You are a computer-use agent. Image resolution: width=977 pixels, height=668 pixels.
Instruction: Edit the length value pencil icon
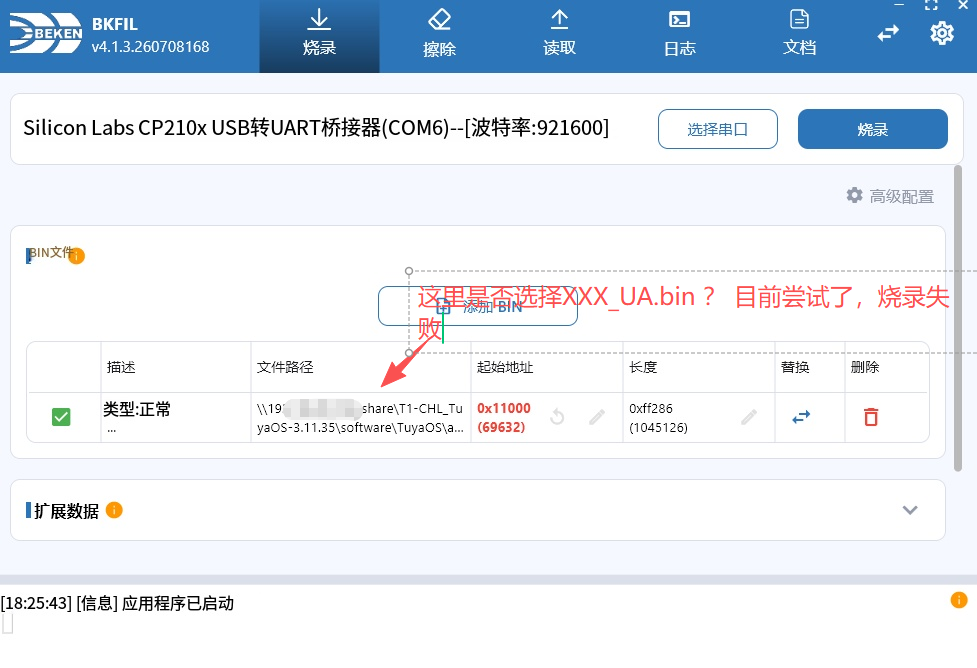point(749,417)
